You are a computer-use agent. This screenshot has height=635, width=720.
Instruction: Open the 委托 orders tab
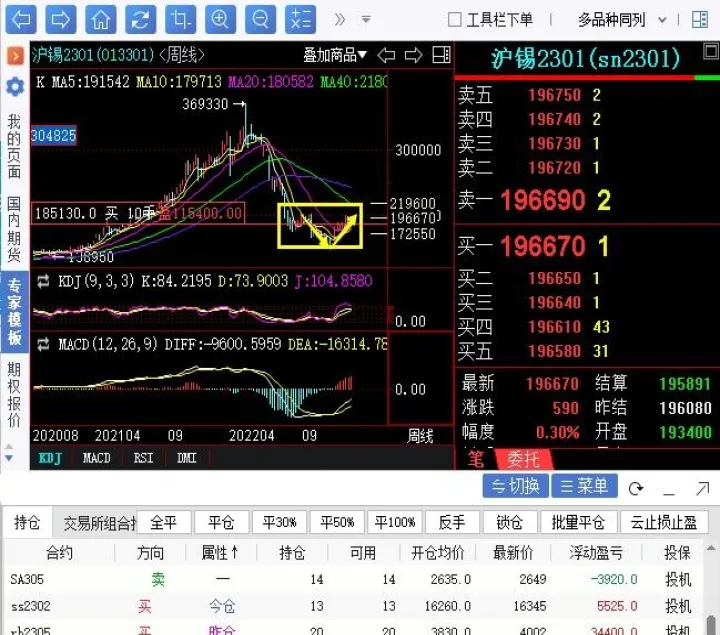pyautogui.click(x=523, y=459)
